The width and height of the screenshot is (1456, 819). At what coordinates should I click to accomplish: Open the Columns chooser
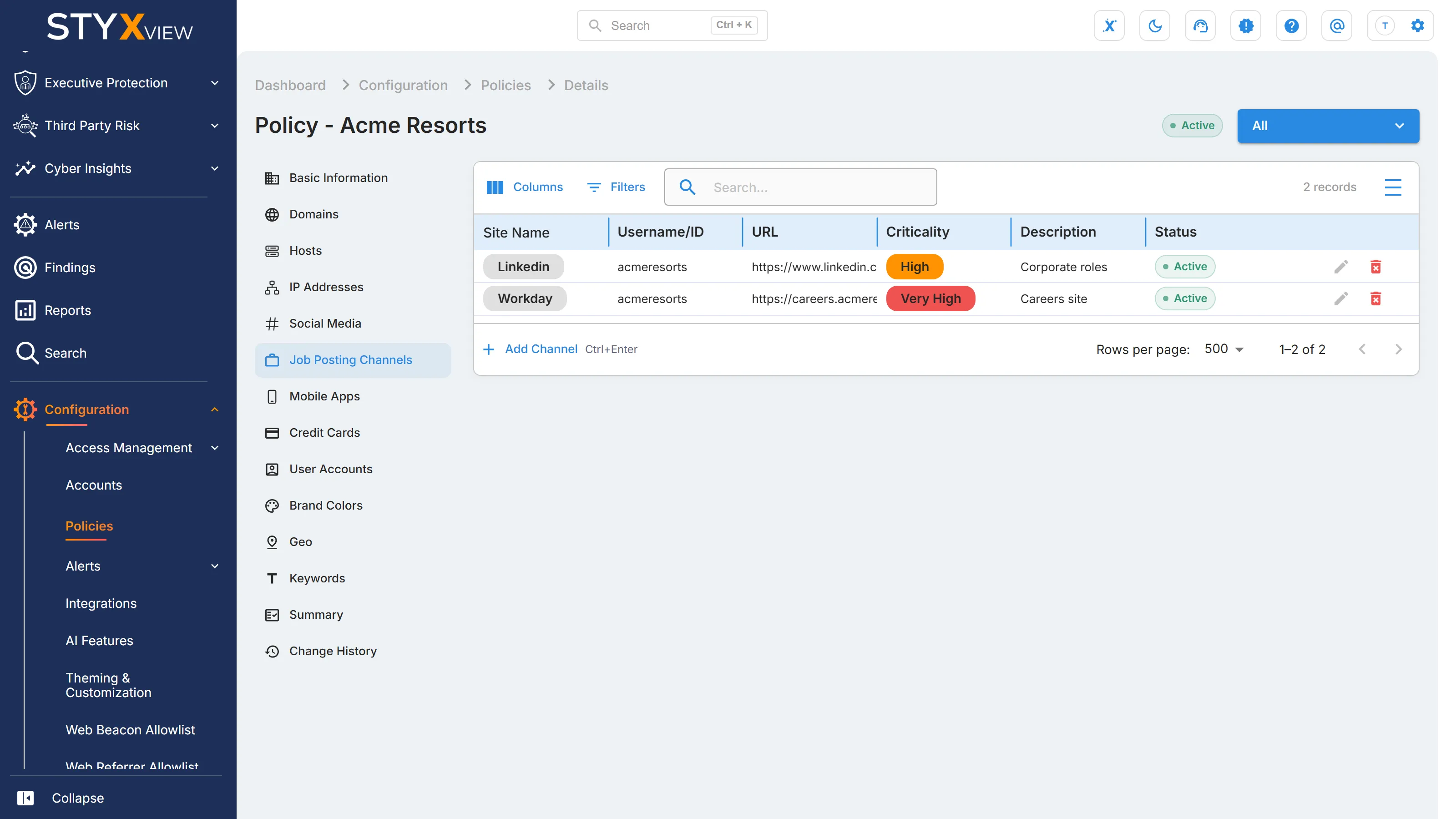tap(525, 187)
